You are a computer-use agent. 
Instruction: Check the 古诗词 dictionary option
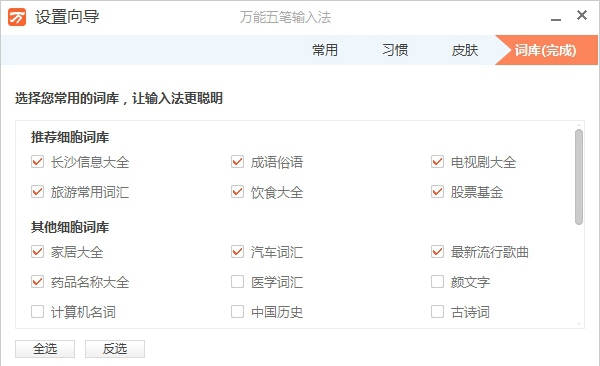(437, 312)
